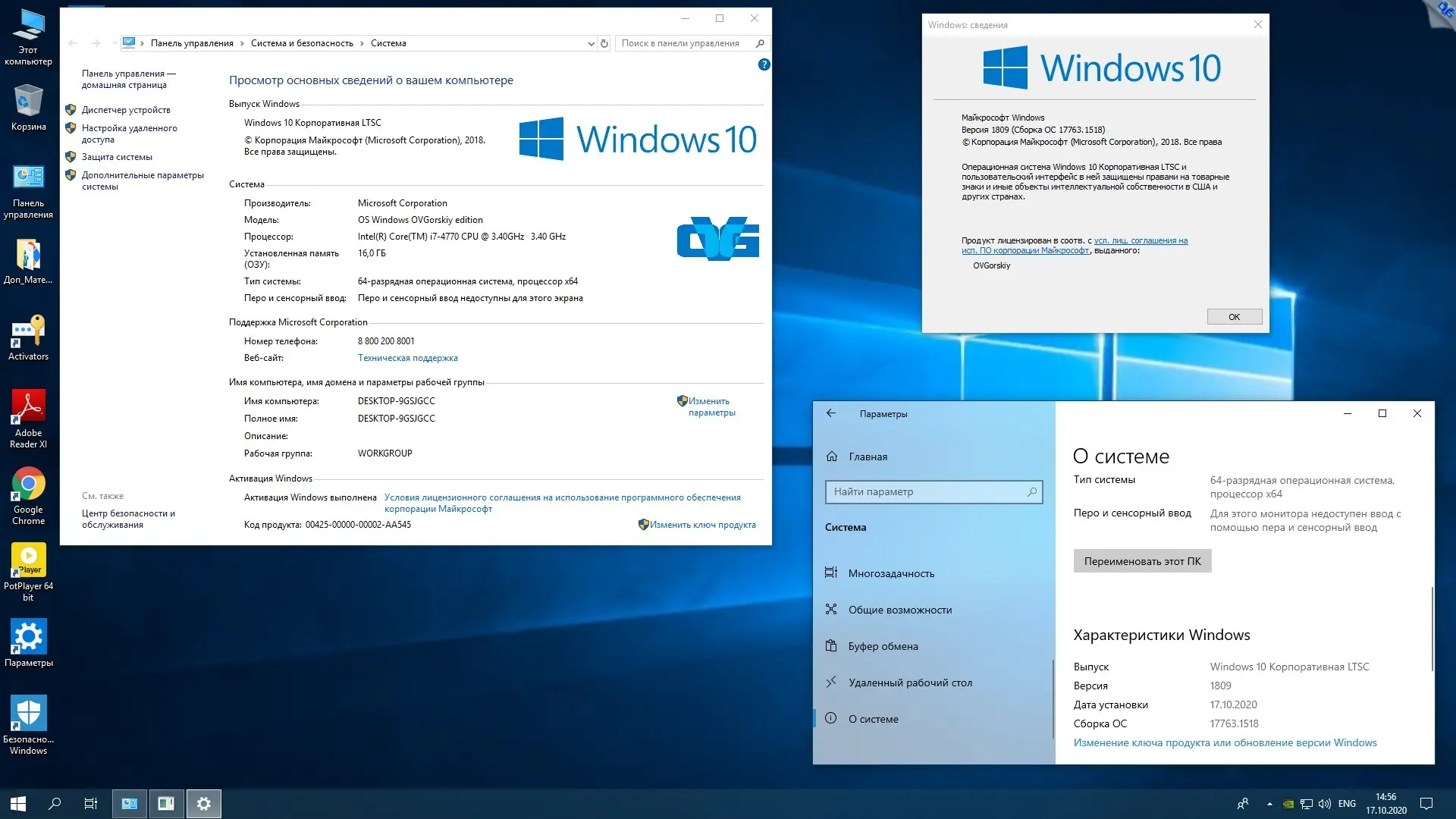Open Техническая поддержка link
Image resolution: width=1456 pixels, height=819 pixels.
coord(407,358)
